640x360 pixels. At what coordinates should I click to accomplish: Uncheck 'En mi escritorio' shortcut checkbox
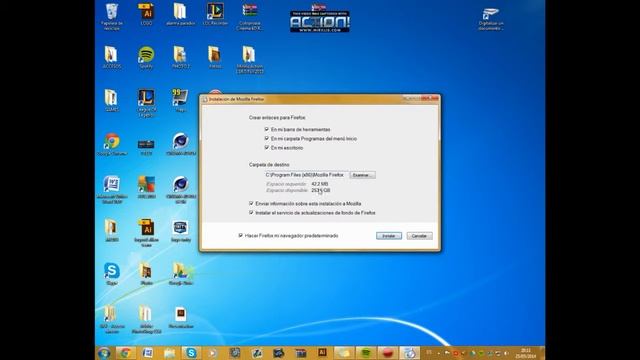267,148
